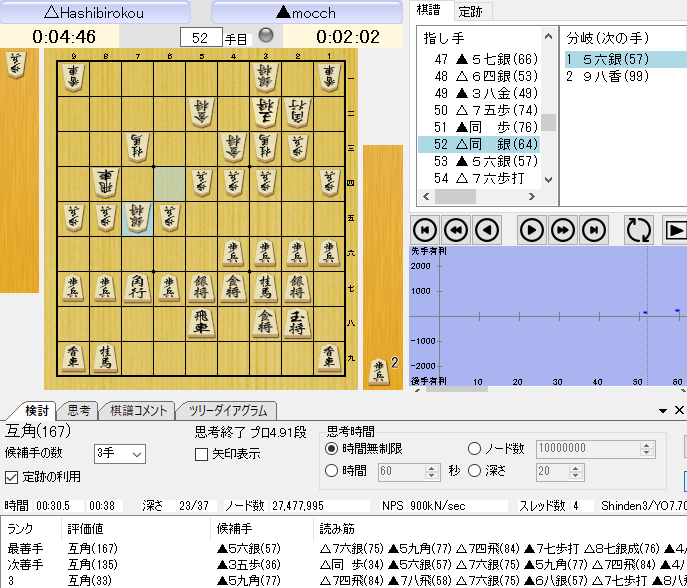The height and width of the screenshot is (588, 687).
Task: Select move 49 ▲3八金(49) in the list
Action: pyautogui.click(x=480, y=93)
